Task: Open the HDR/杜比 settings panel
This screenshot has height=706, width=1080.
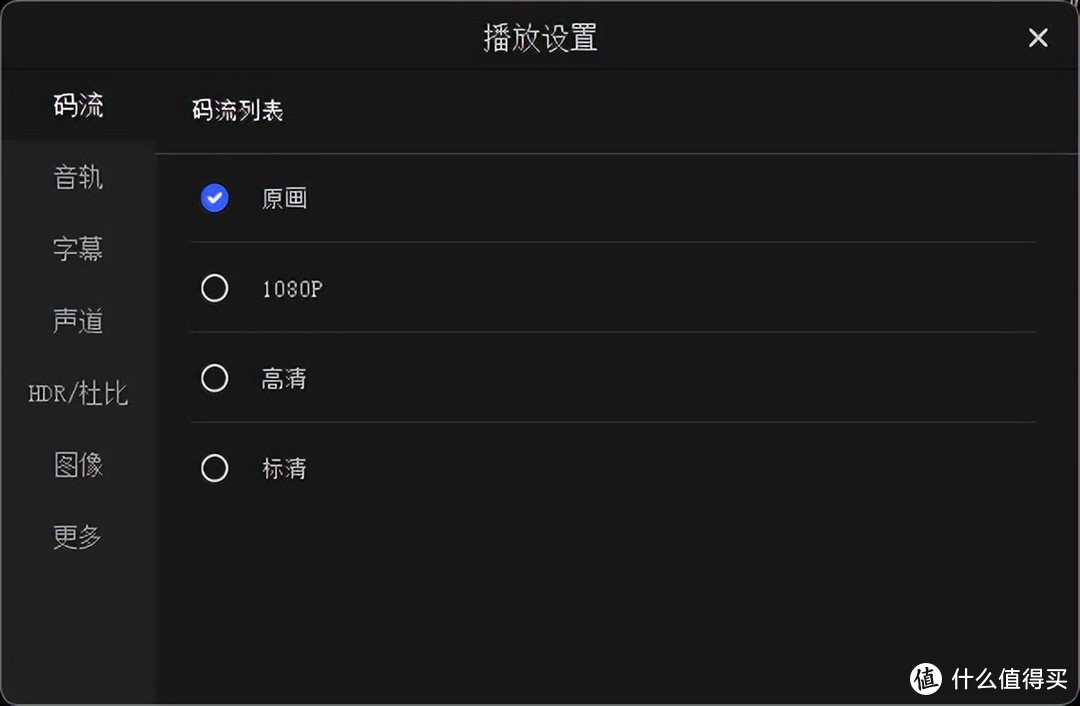Action: click(77, 393)
